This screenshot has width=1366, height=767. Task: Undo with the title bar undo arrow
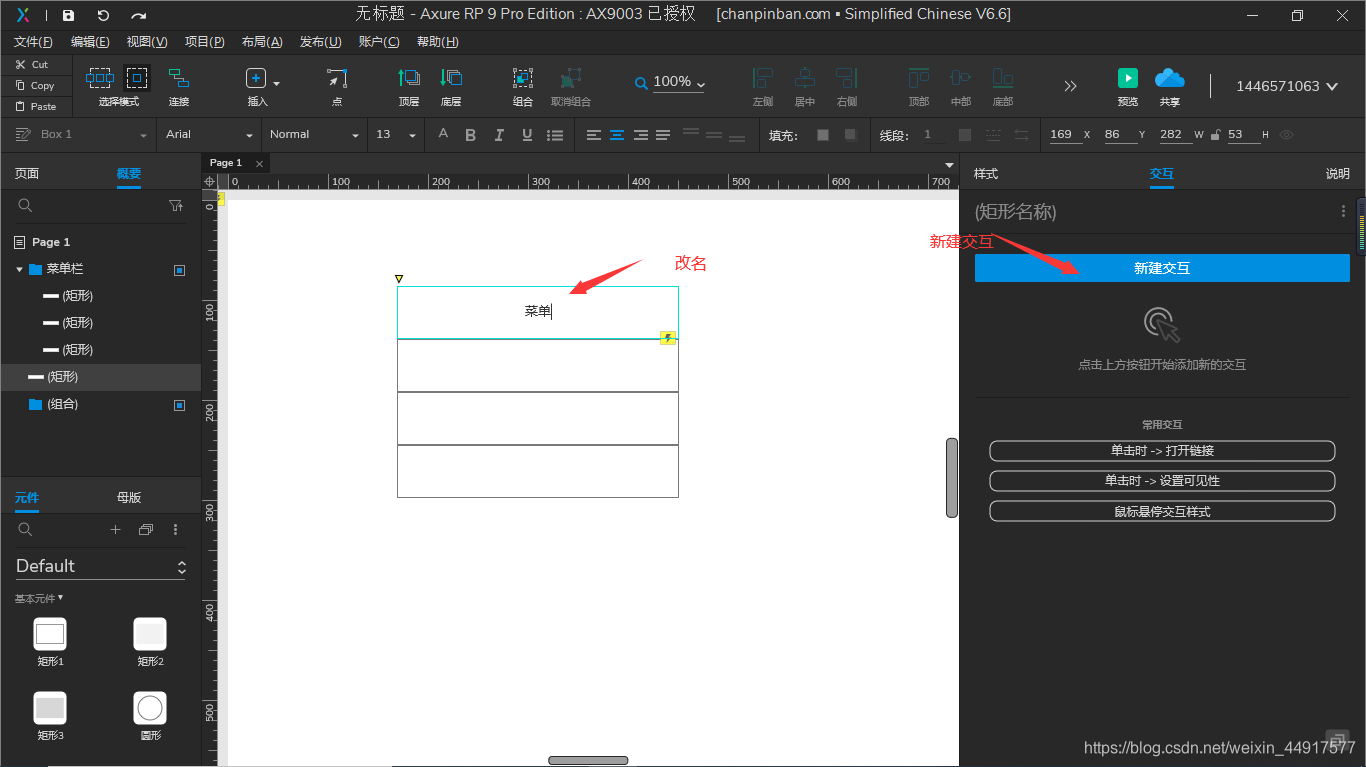(103, 15)
